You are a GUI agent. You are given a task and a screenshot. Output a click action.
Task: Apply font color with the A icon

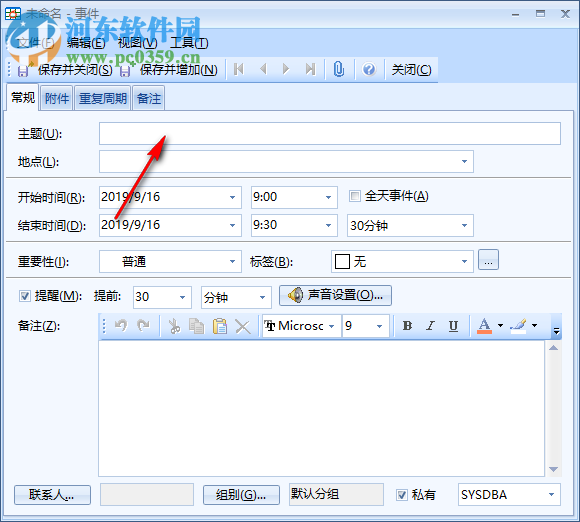coord(484,326)
